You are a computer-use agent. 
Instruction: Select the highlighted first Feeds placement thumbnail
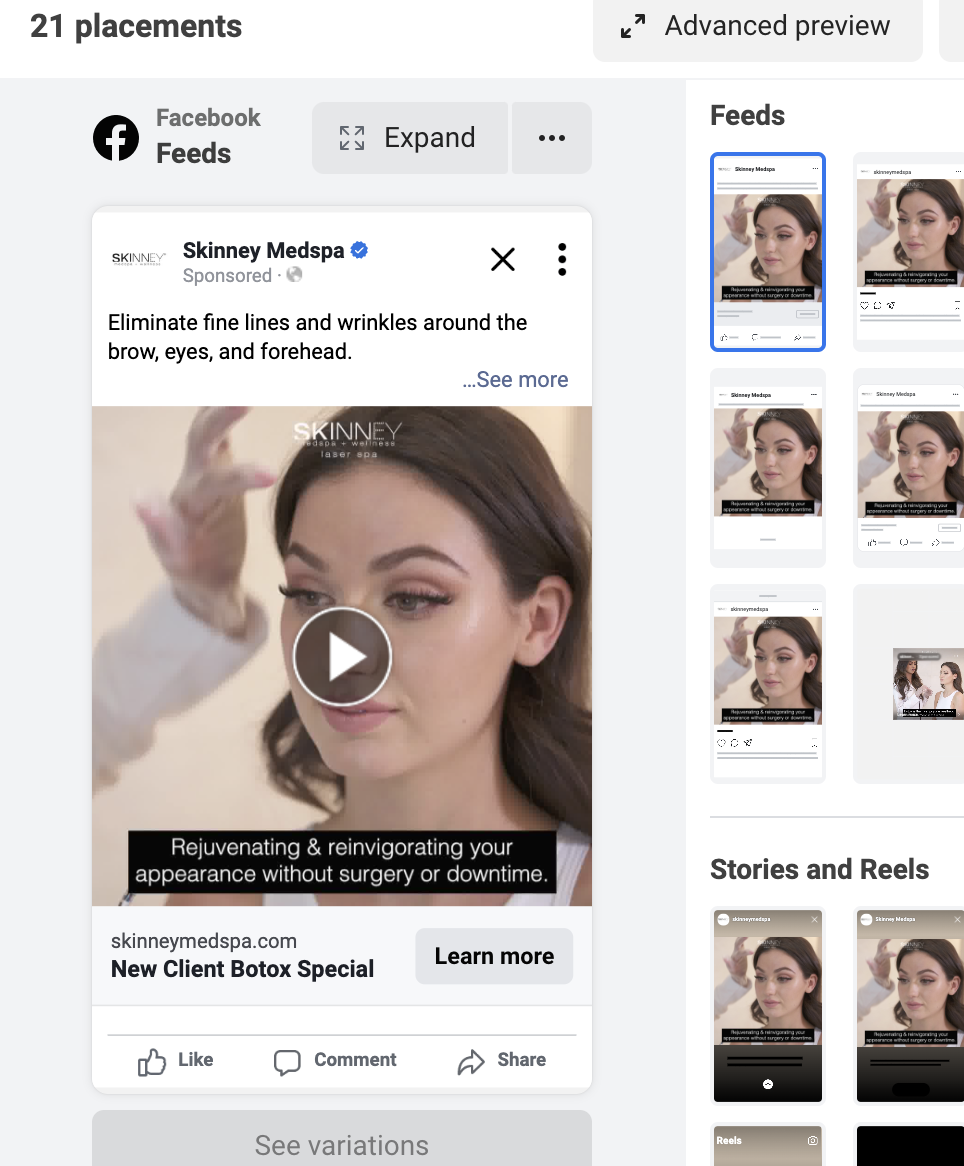coord(768,252)
